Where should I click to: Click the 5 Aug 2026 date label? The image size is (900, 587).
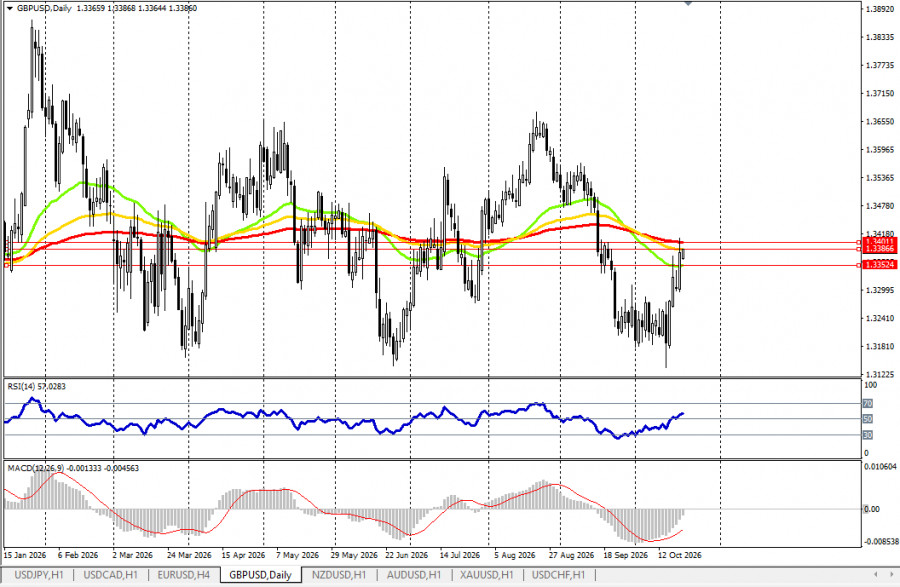515,555
